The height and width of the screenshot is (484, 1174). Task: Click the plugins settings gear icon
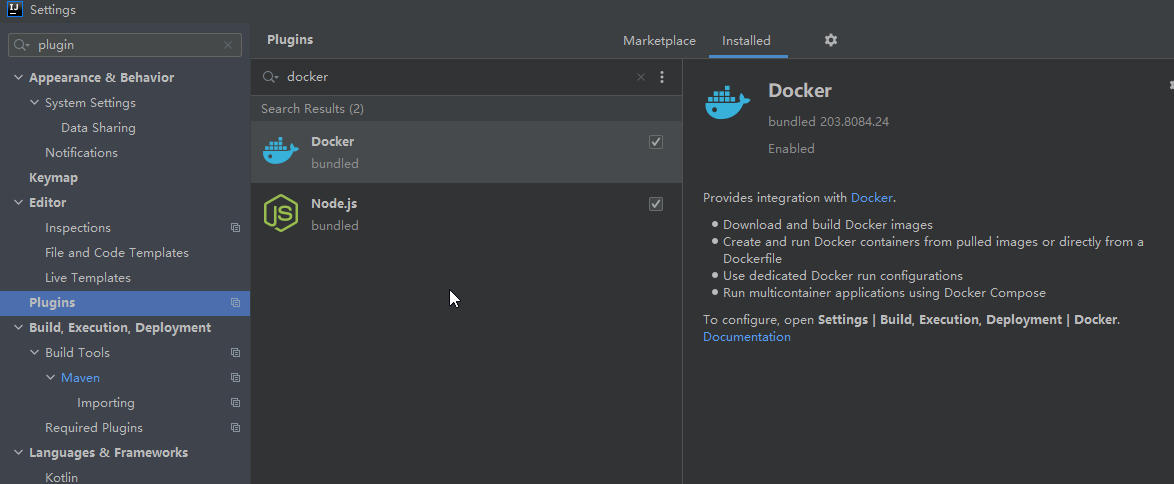tap(830, 40)
